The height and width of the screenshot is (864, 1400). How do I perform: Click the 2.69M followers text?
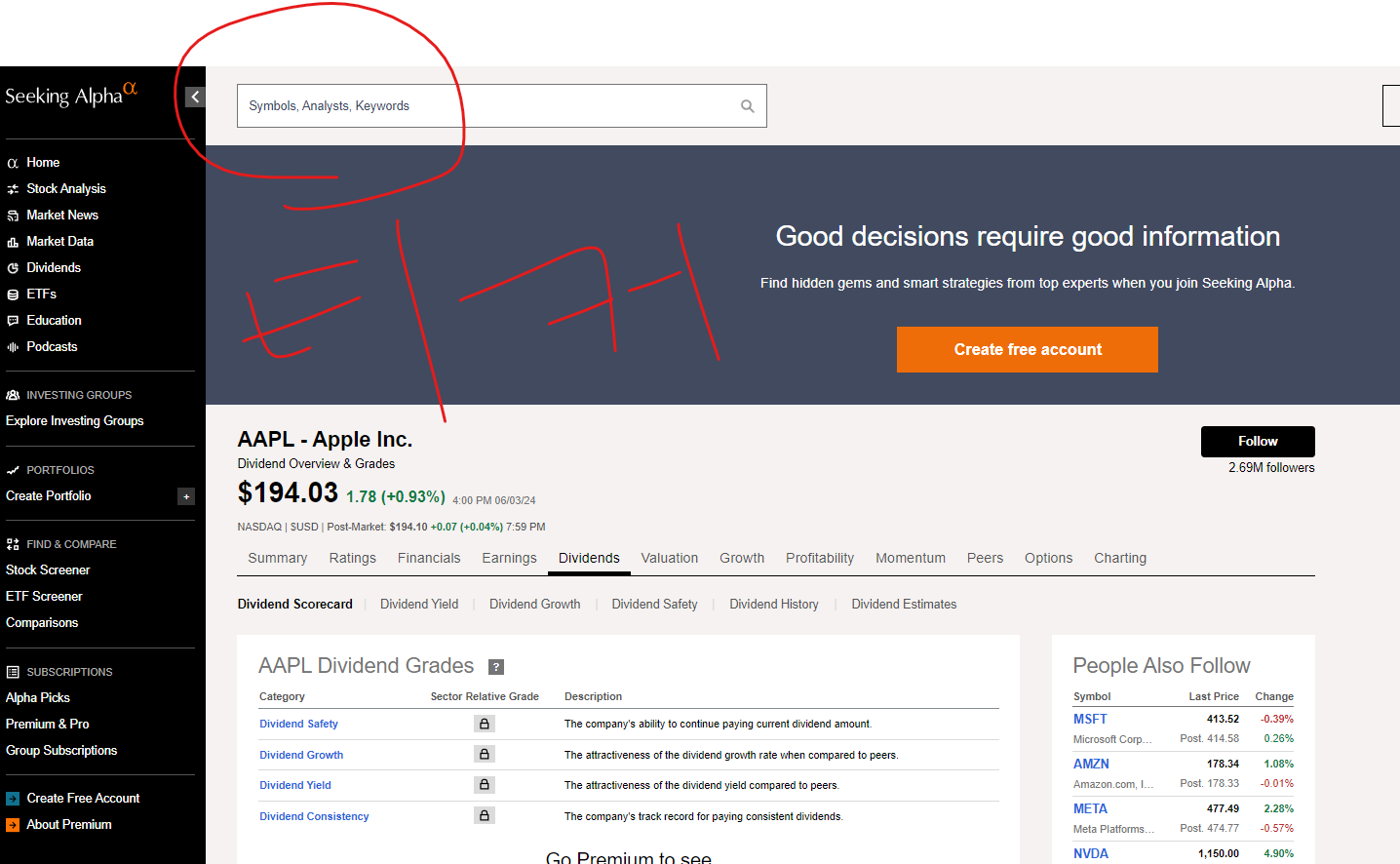pyautogui.click(x=1271, y=468)
